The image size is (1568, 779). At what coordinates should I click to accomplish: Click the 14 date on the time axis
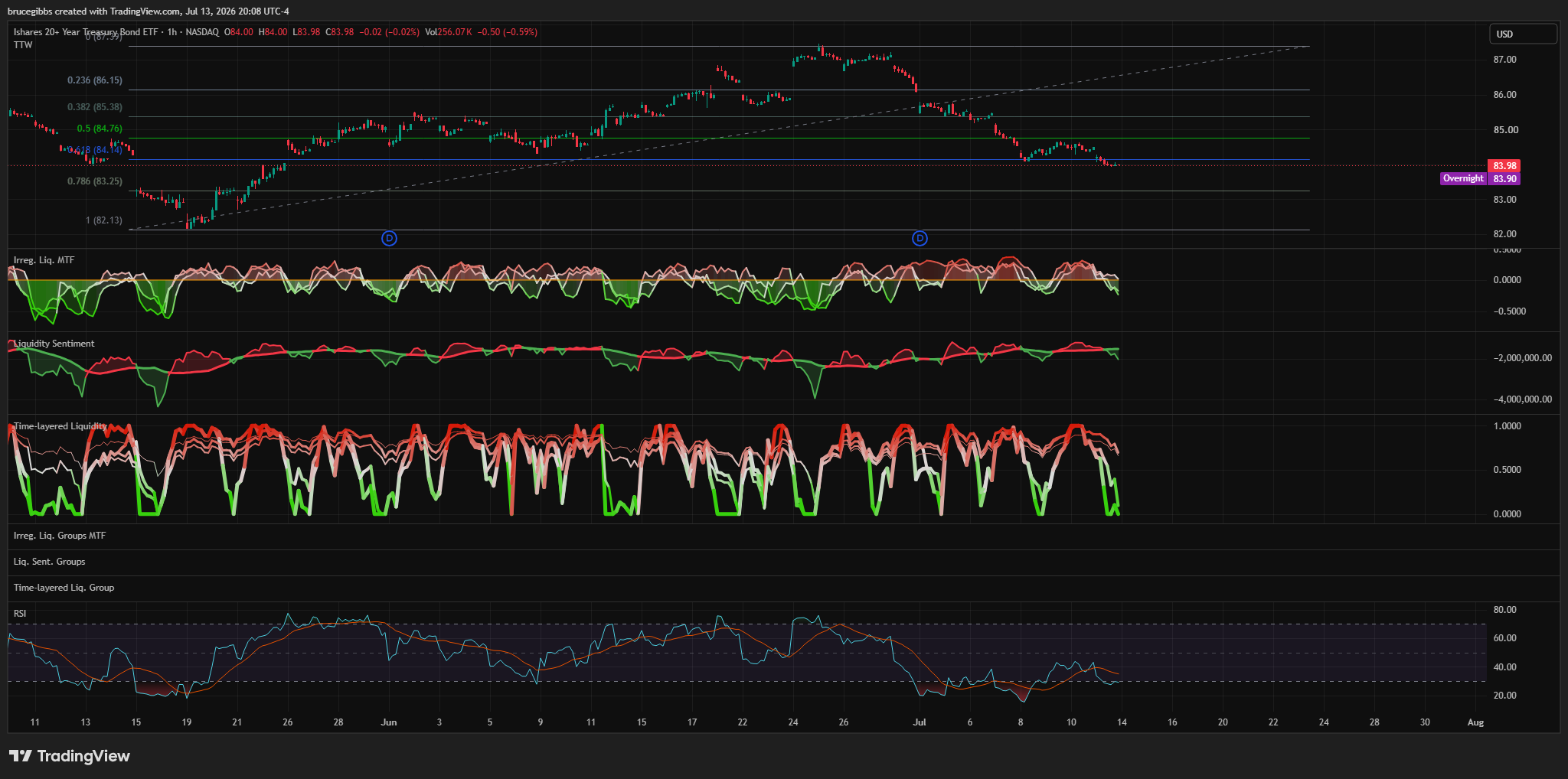tap(1122, 722)
